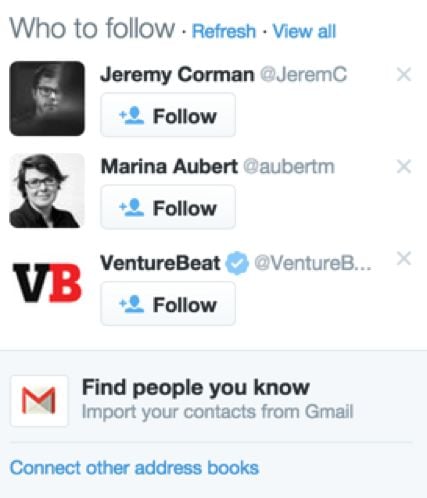Click the @aubertm handle
427x498 pixels.
pyautogui.click(x=289, y=166)
